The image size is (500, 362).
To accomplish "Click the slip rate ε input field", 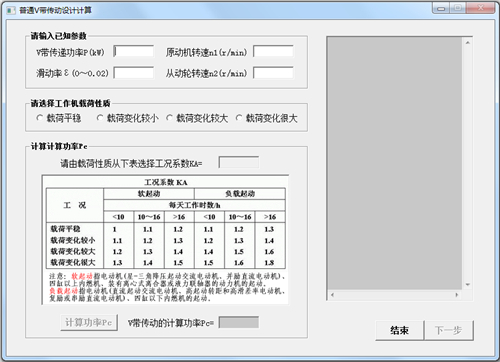I will (x=134, y=73).
